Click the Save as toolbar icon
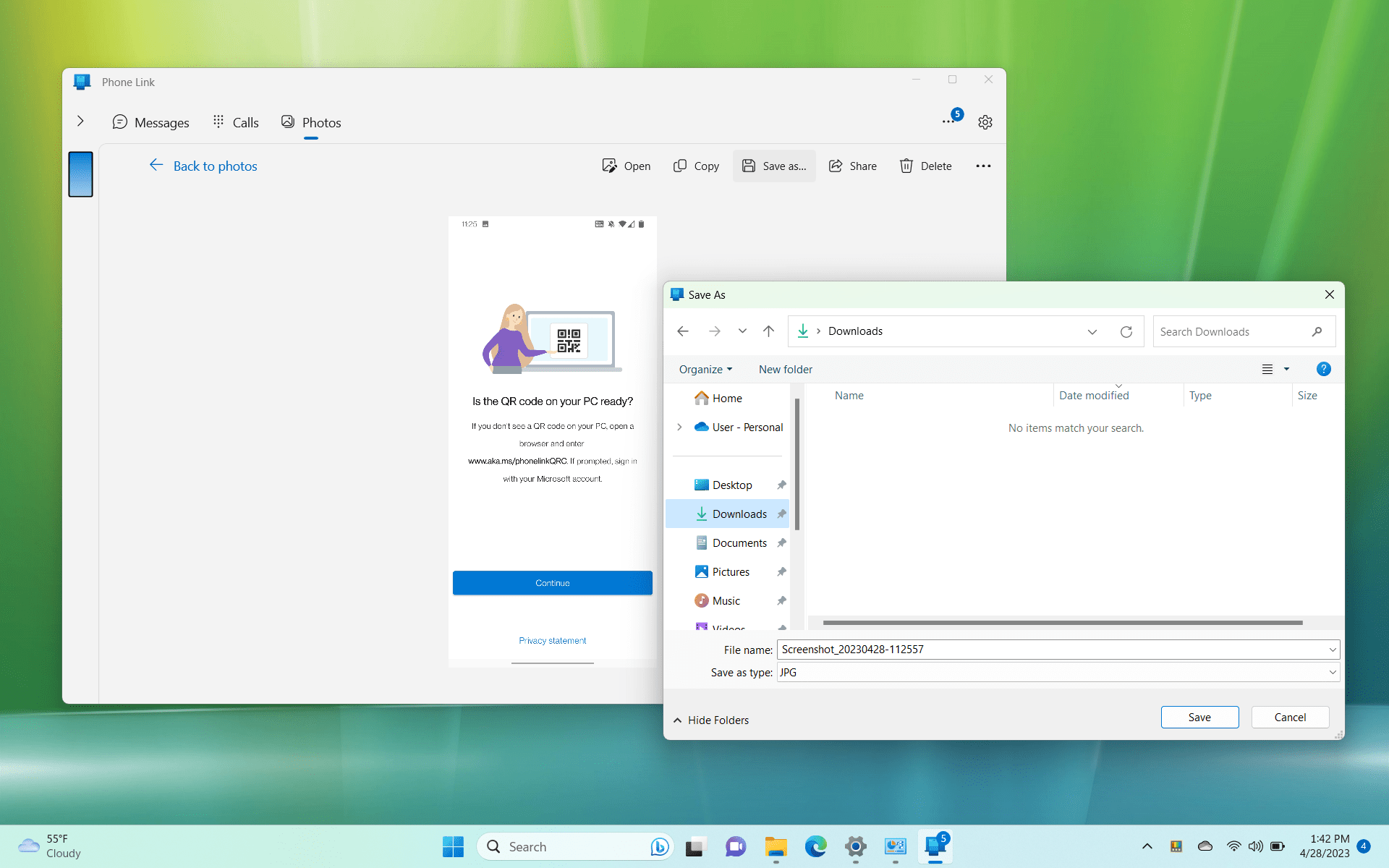Screen dimensions: 1389x868 tap(749, 166)
